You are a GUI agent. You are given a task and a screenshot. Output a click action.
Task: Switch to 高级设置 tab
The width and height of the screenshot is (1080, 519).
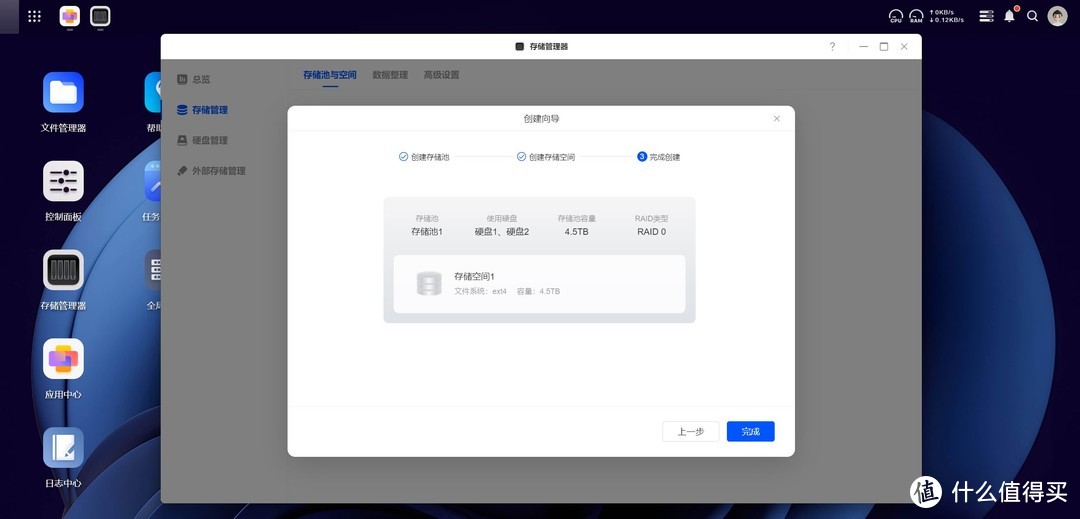coord(442,75)
